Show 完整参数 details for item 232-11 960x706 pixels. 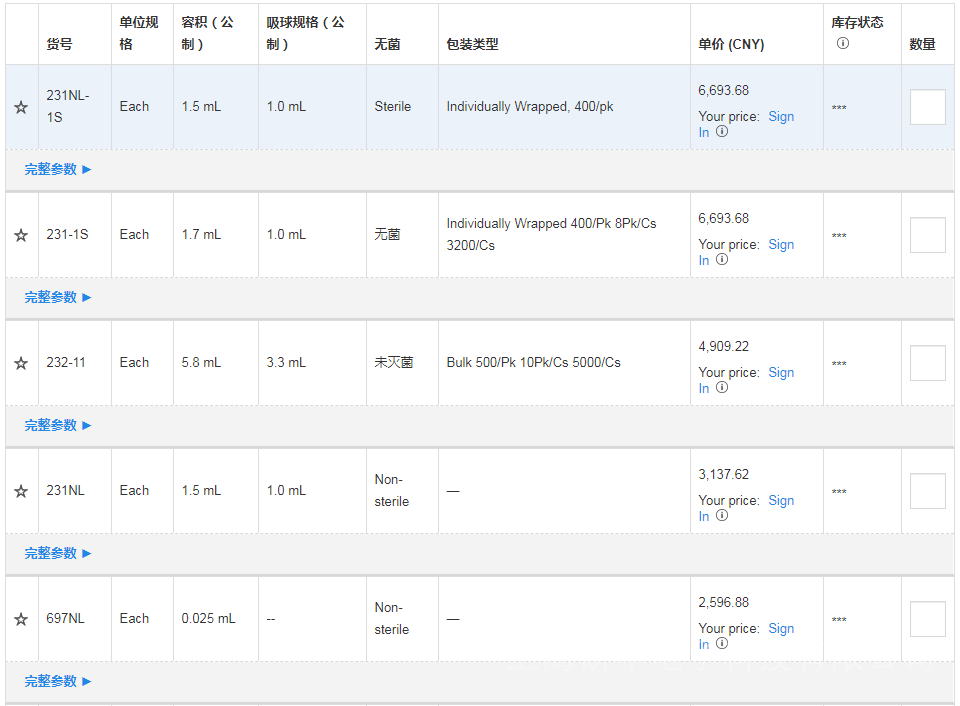tap(58, 426)
